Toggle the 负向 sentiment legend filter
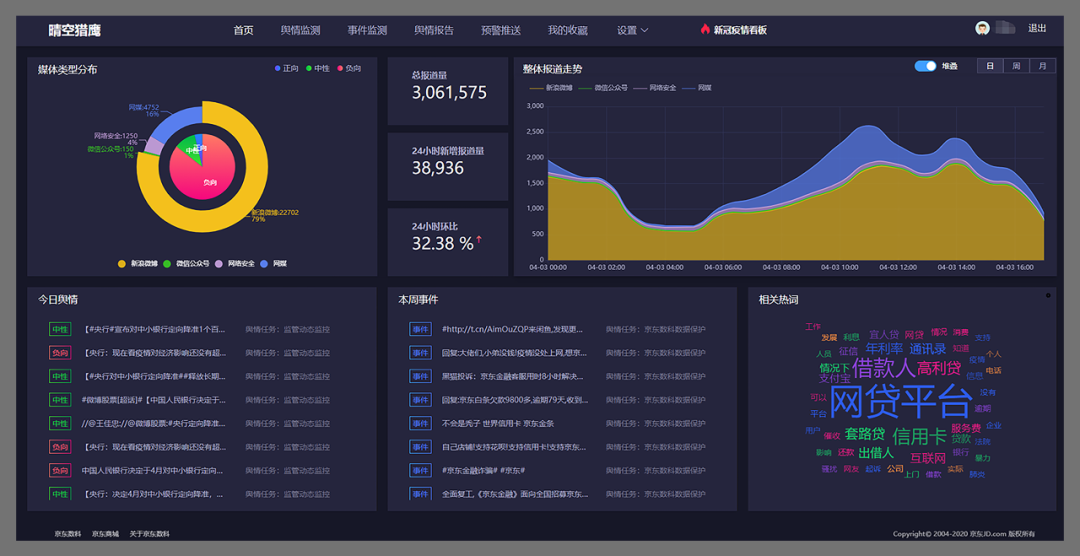The height and width of the screenshot is (556, 1080). point(349,69)
